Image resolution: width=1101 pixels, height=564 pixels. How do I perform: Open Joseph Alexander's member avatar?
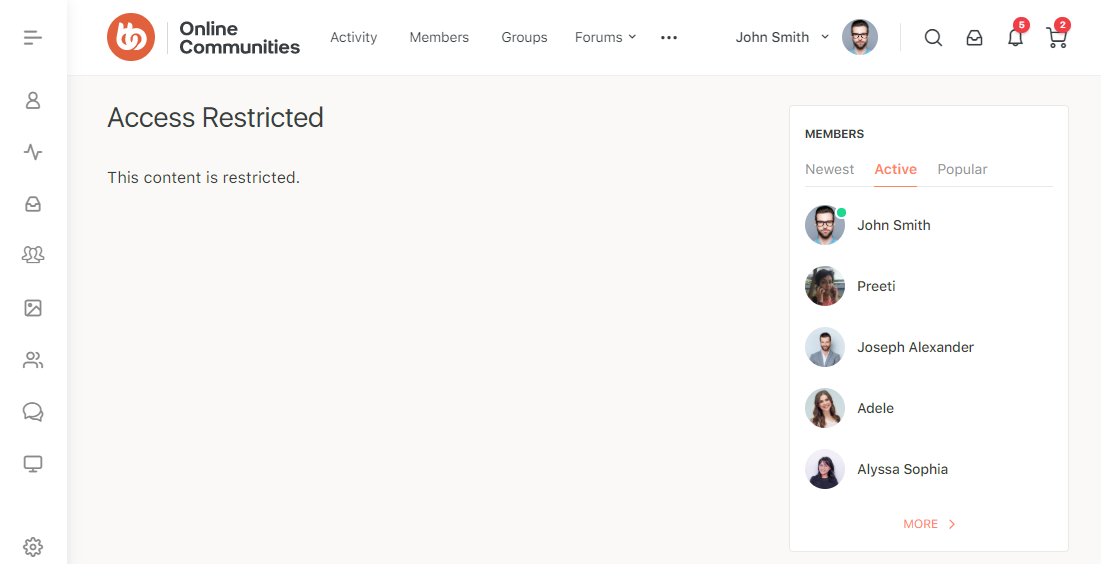tap(825, 347)
